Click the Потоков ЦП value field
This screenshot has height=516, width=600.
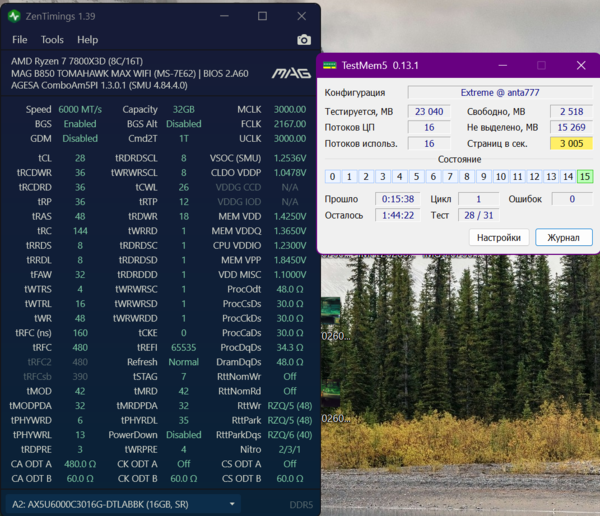tap(429, 127)
